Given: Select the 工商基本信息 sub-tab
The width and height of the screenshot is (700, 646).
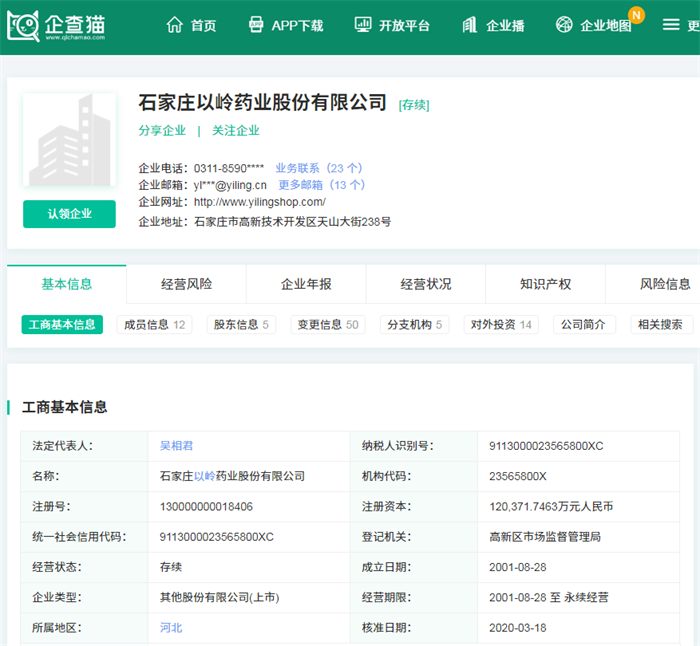Looking at the screenshot, I should click(62, 325).
